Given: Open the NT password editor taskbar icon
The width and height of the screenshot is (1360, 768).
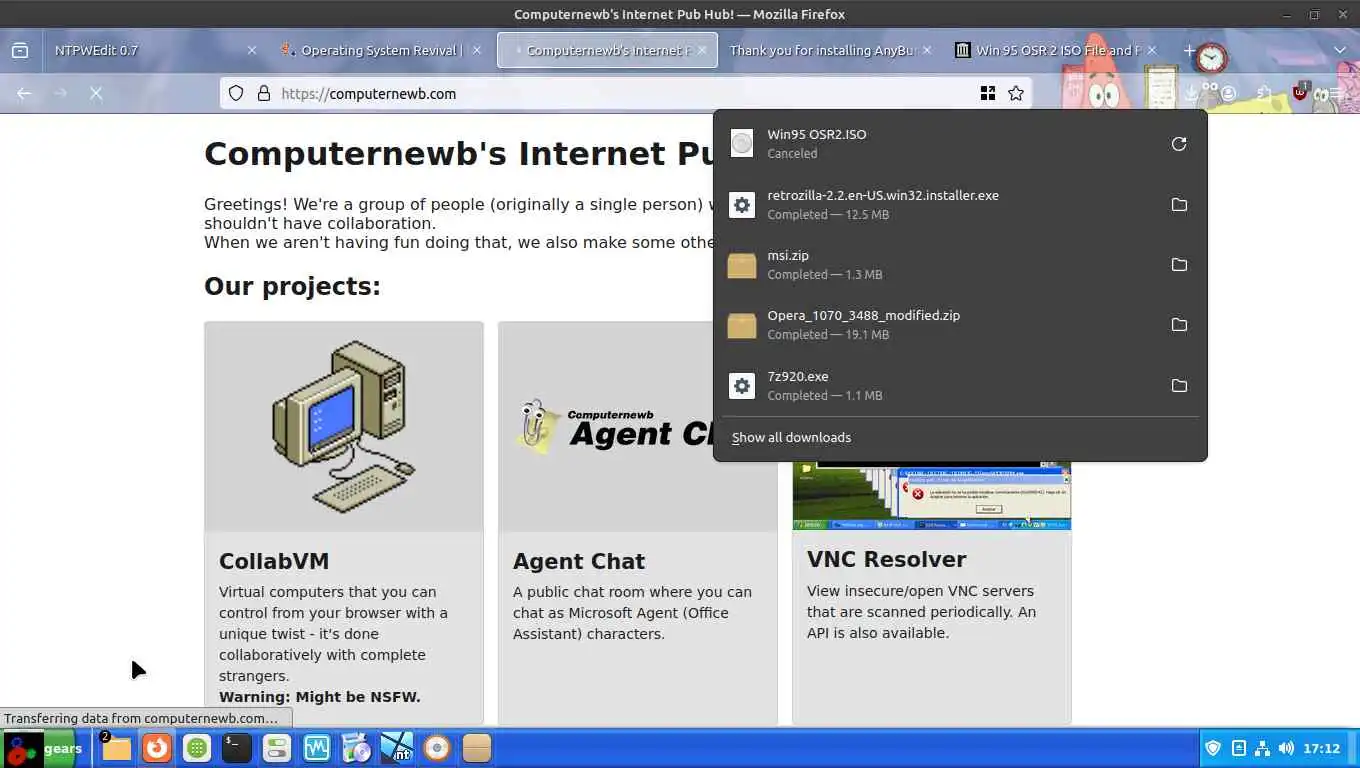Looking at the screenshot, I should click(397, 748).
